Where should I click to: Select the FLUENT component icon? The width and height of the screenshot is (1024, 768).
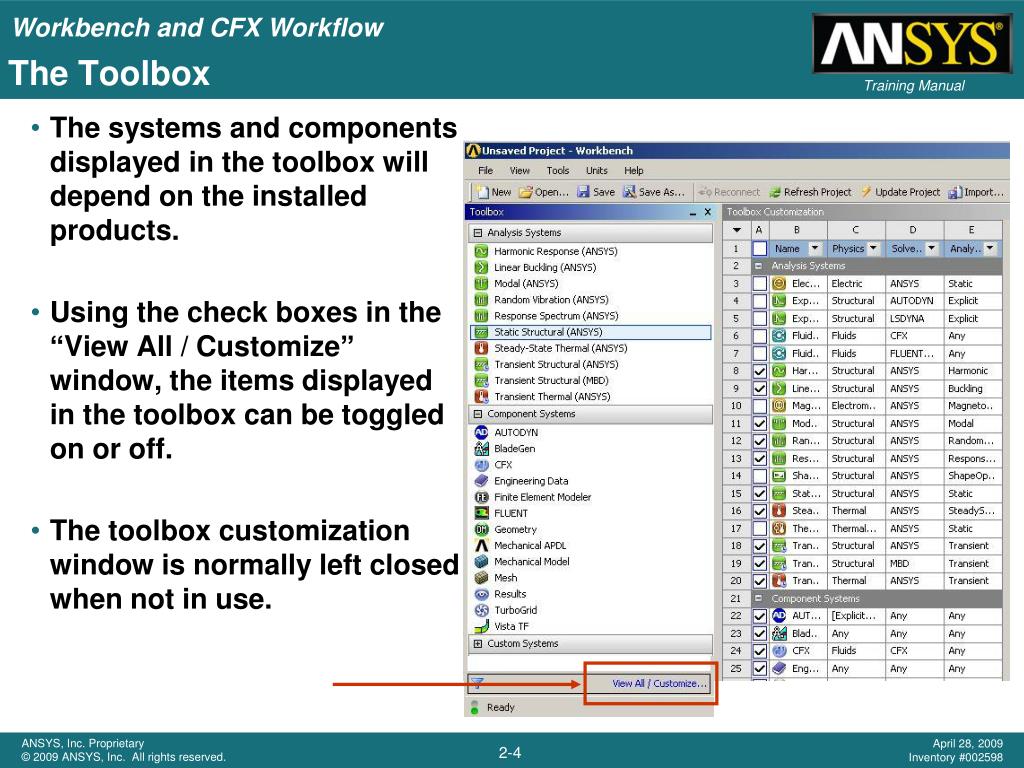(481, 513)
